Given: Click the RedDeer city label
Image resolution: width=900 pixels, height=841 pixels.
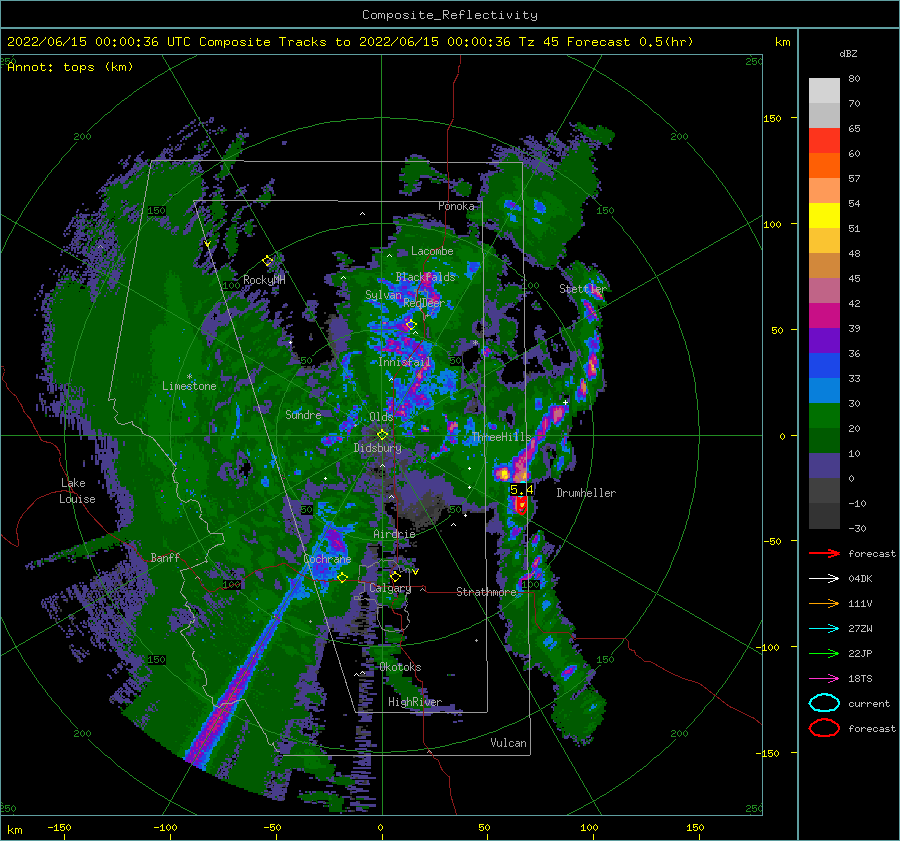Looking at the screenshot, I should pos(424,303).
